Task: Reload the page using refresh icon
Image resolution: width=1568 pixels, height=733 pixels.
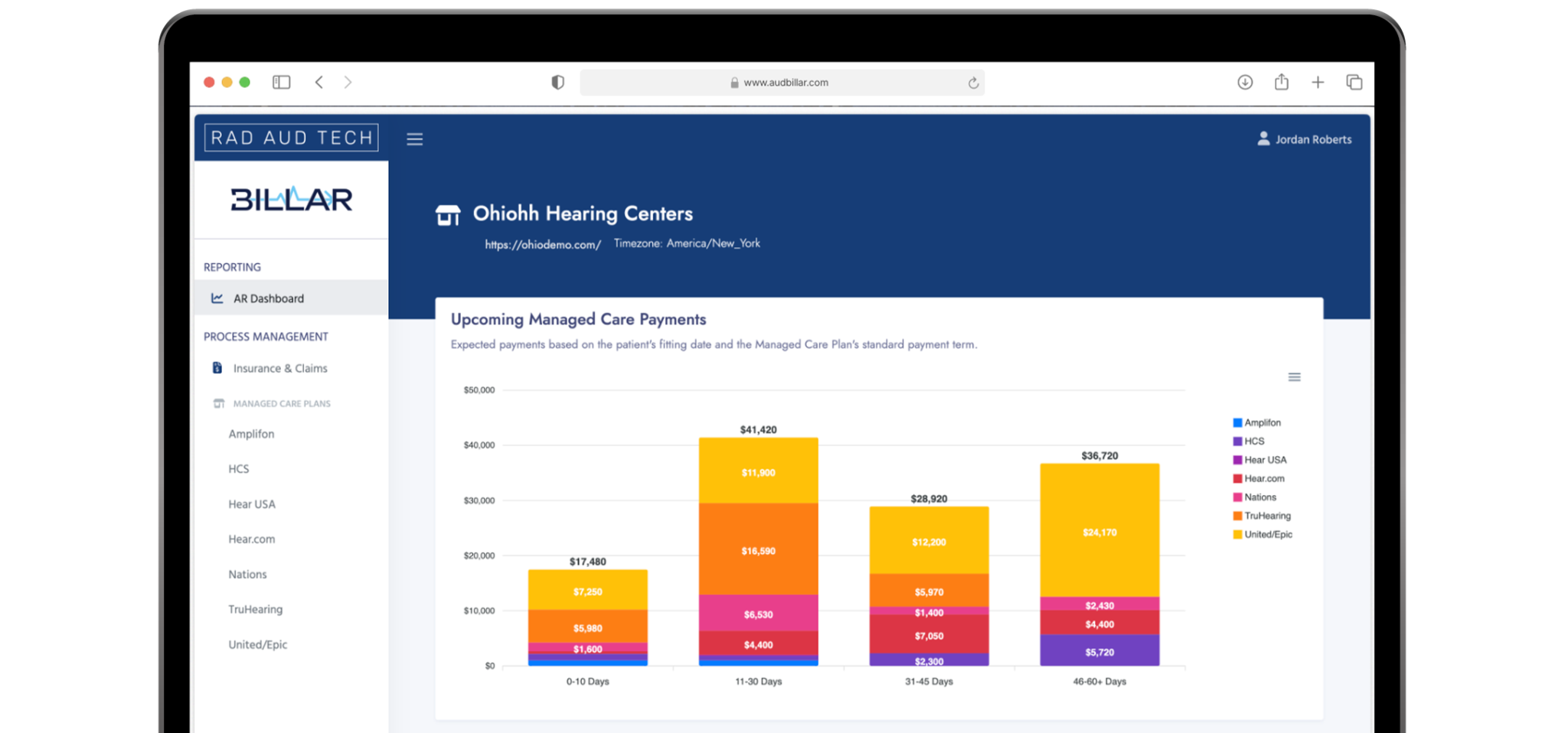Action: [973, 83]
